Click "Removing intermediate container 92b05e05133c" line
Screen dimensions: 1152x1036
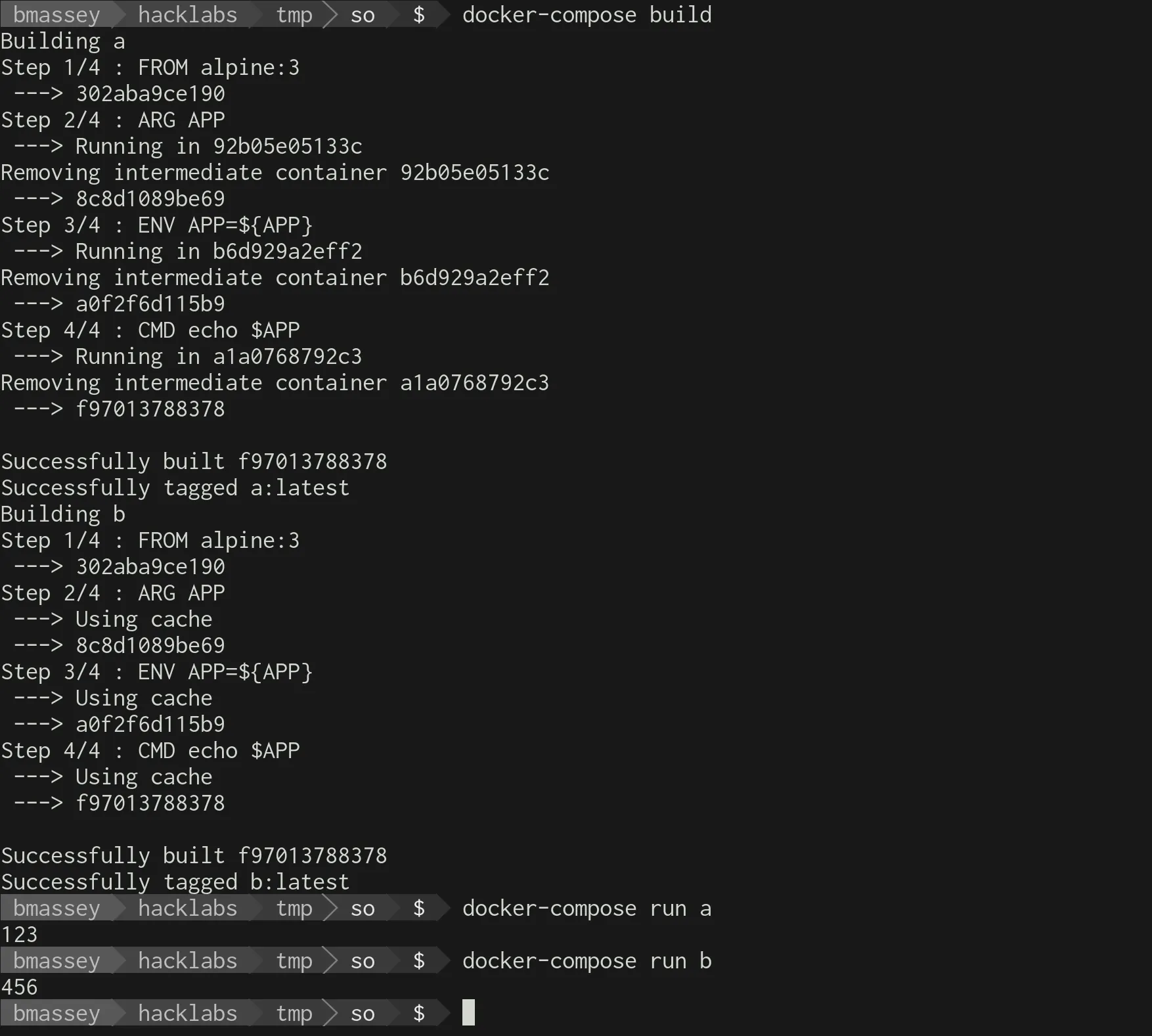click(275, 172)
